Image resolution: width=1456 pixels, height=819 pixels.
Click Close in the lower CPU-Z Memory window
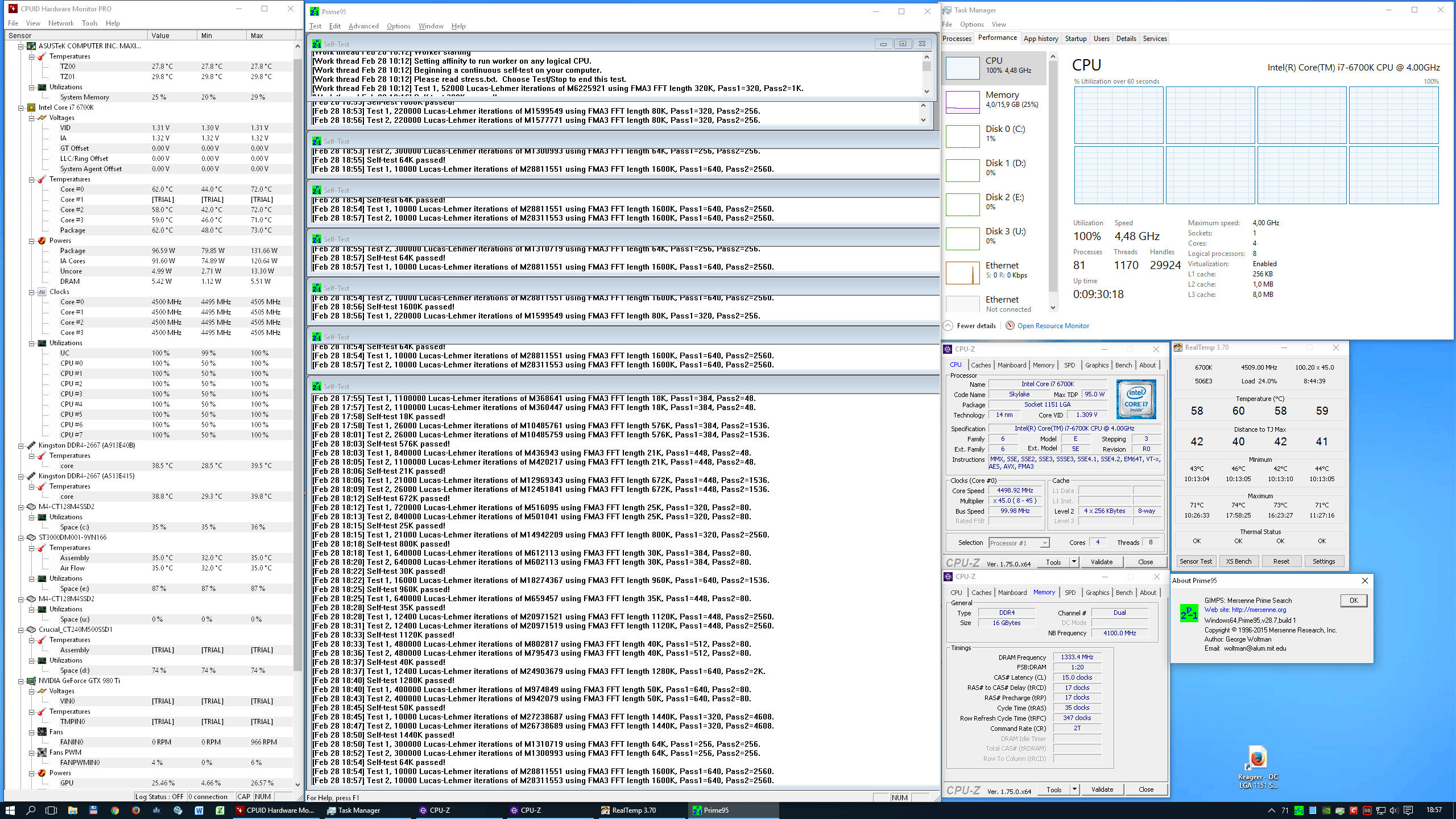tap(1146, 789)
